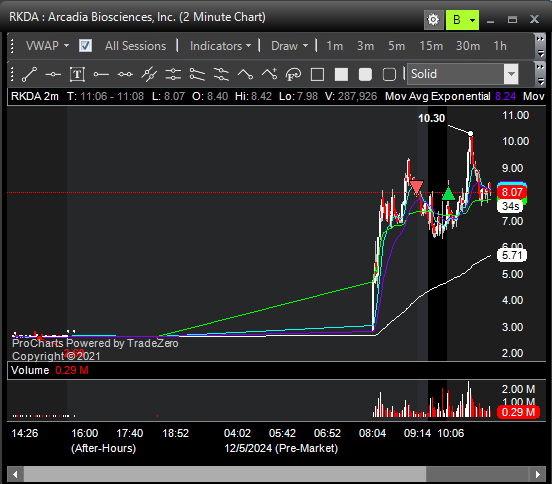Select the outlined rounded rectangle tool

coord(389,74)
